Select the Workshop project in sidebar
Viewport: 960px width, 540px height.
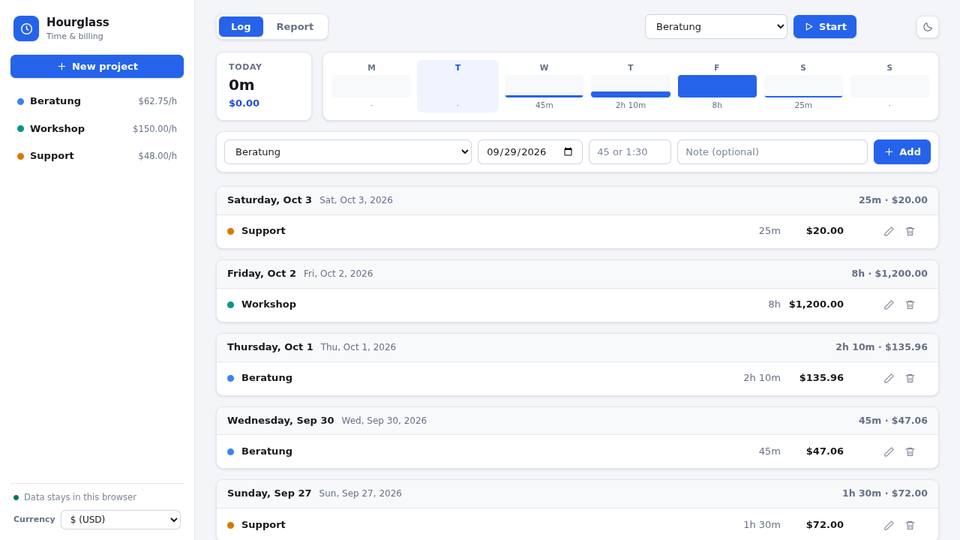(97, 129)
